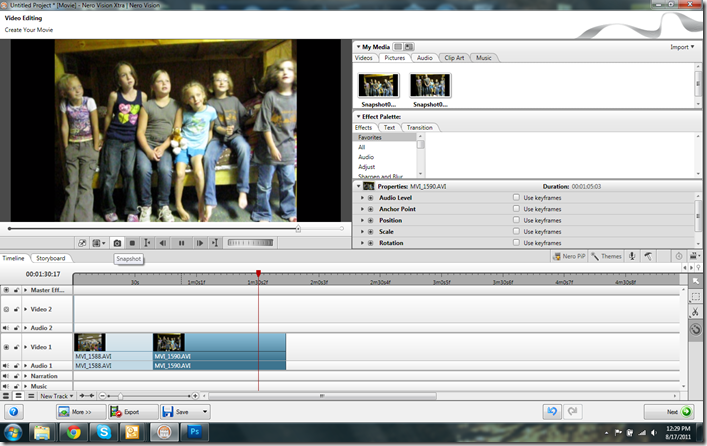
Task: Open the Clip Art media tab
Action: (454, 58)
